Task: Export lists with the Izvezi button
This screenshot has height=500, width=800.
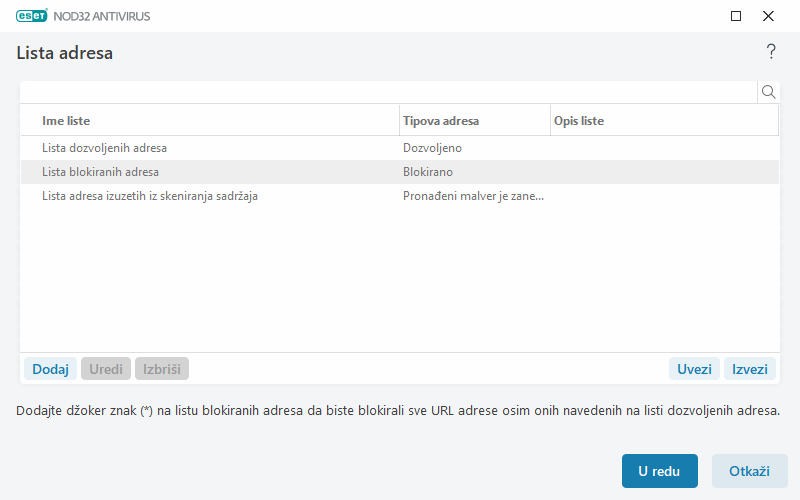Action: 750,369
